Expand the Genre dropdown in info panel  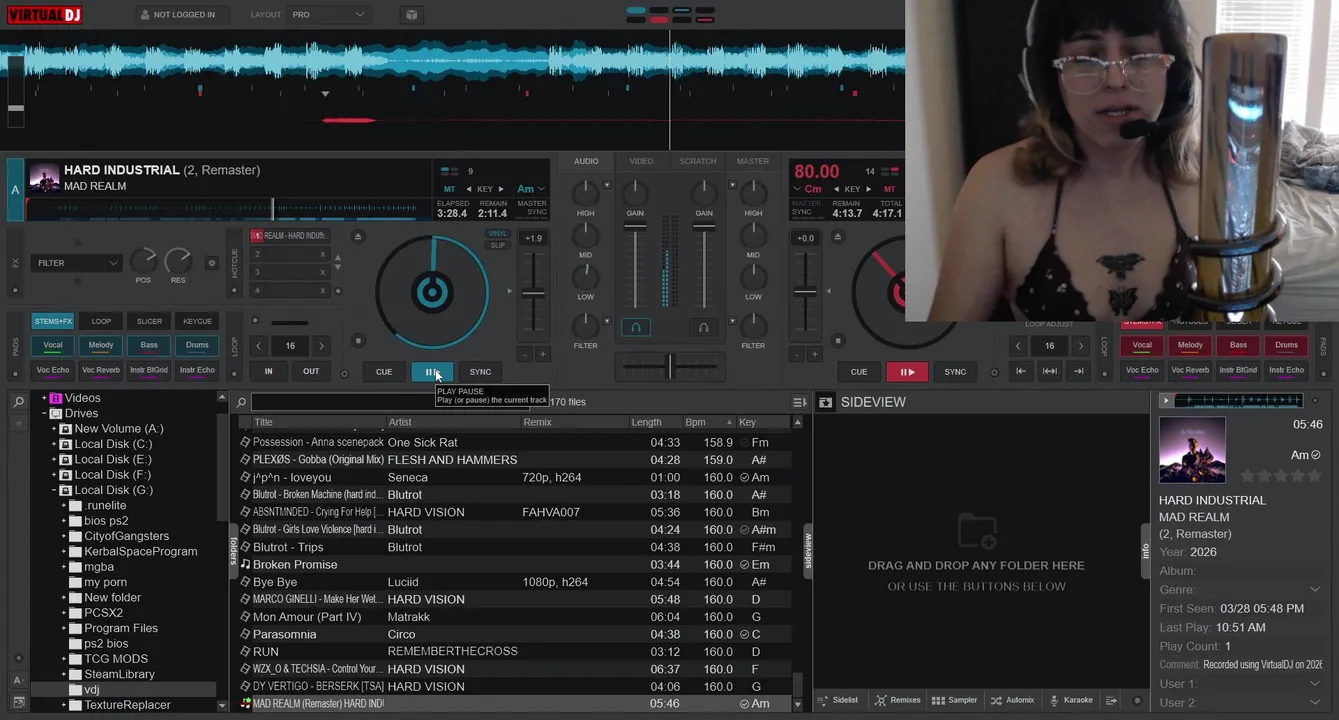[x=1314, y=590]
